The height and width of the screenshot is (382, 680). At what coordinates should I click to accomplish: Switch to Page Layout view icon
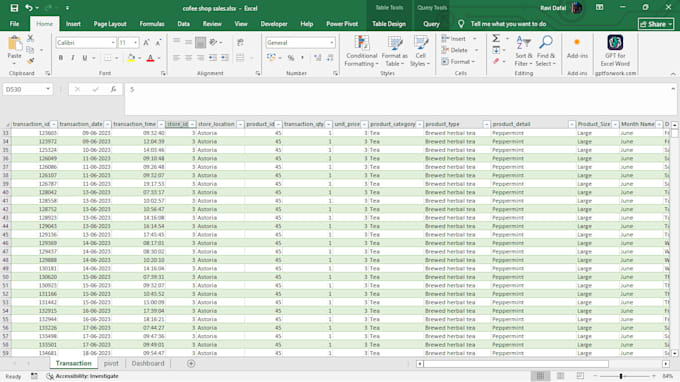pyautogui.click(x=560, y=376)
